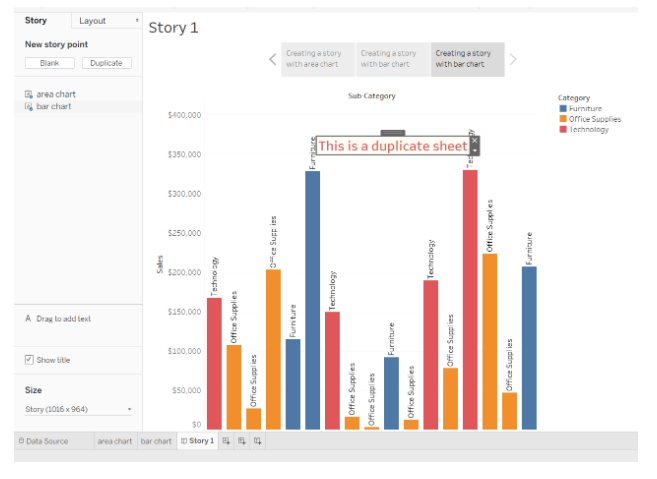Click the New Worksheet icon in bottom tabs
Image resolution: width=657 pixels, height=479 pixels.
point(226,440)
